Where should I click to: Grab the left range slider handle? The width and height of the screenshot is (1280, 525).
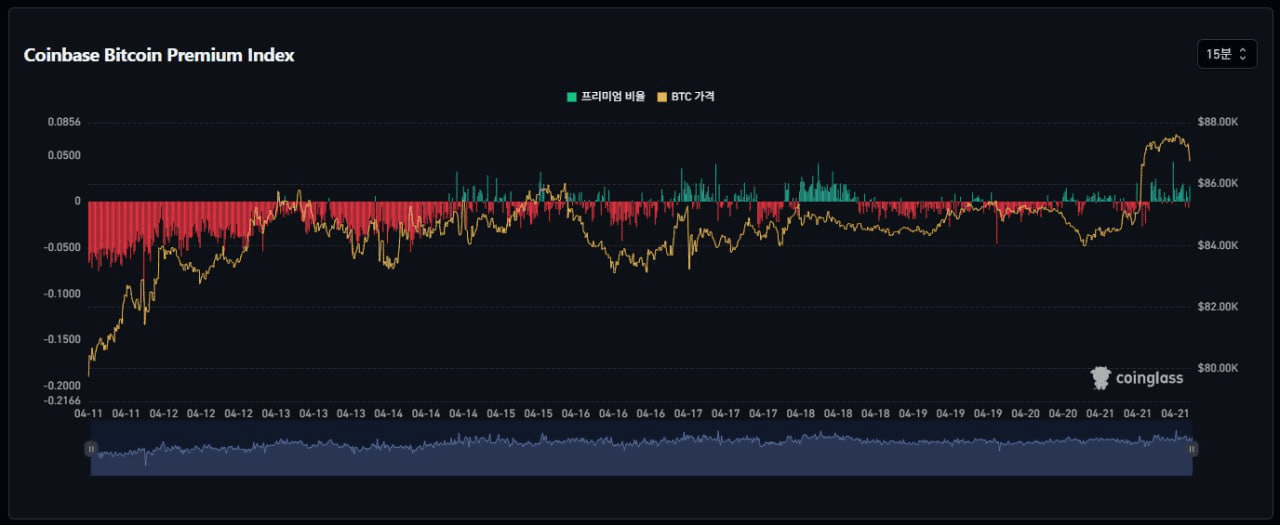pos(91,449)
